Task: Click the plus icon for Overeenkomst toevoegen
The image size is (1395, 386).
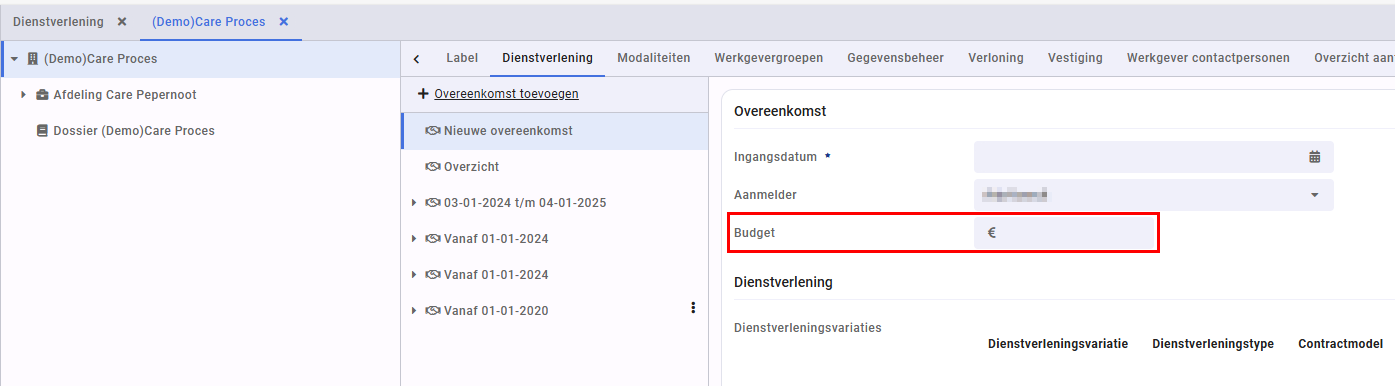Action: tap(423, 94)
